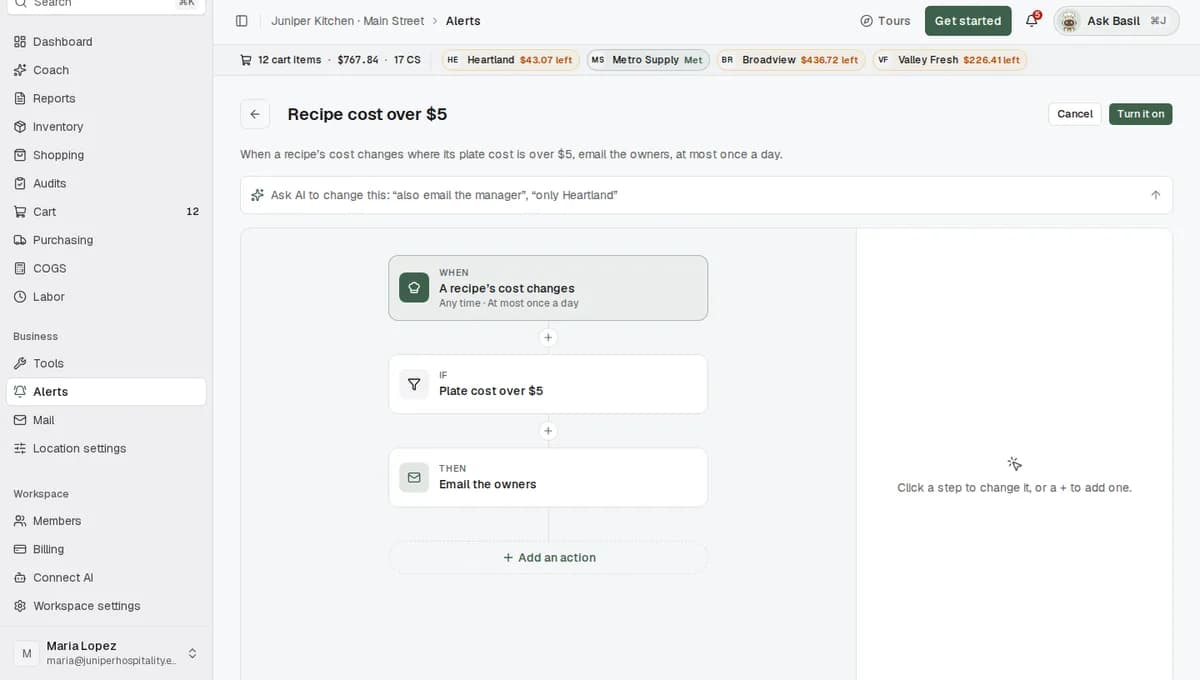Click the Dashboard grid icon
The image size is (1200, 680).
point(20,42)
